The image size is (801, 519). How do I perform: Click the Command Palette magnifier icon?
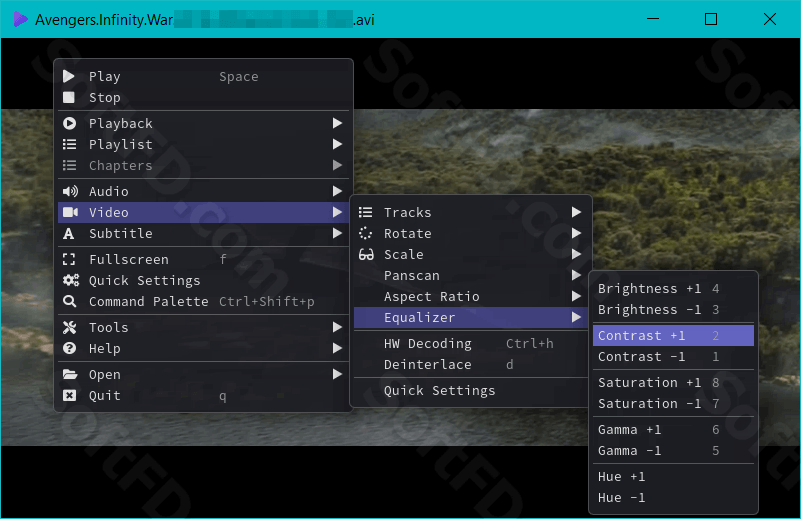(69, 301)
